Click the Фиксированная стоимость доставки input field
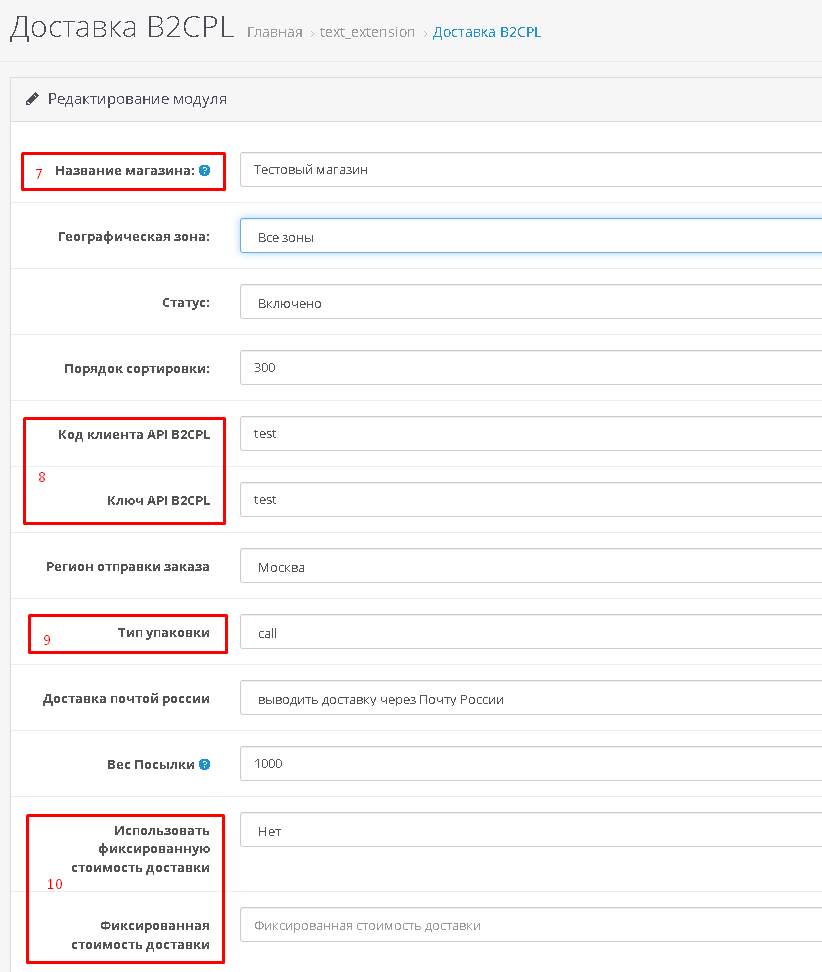 tap(531, 925)
